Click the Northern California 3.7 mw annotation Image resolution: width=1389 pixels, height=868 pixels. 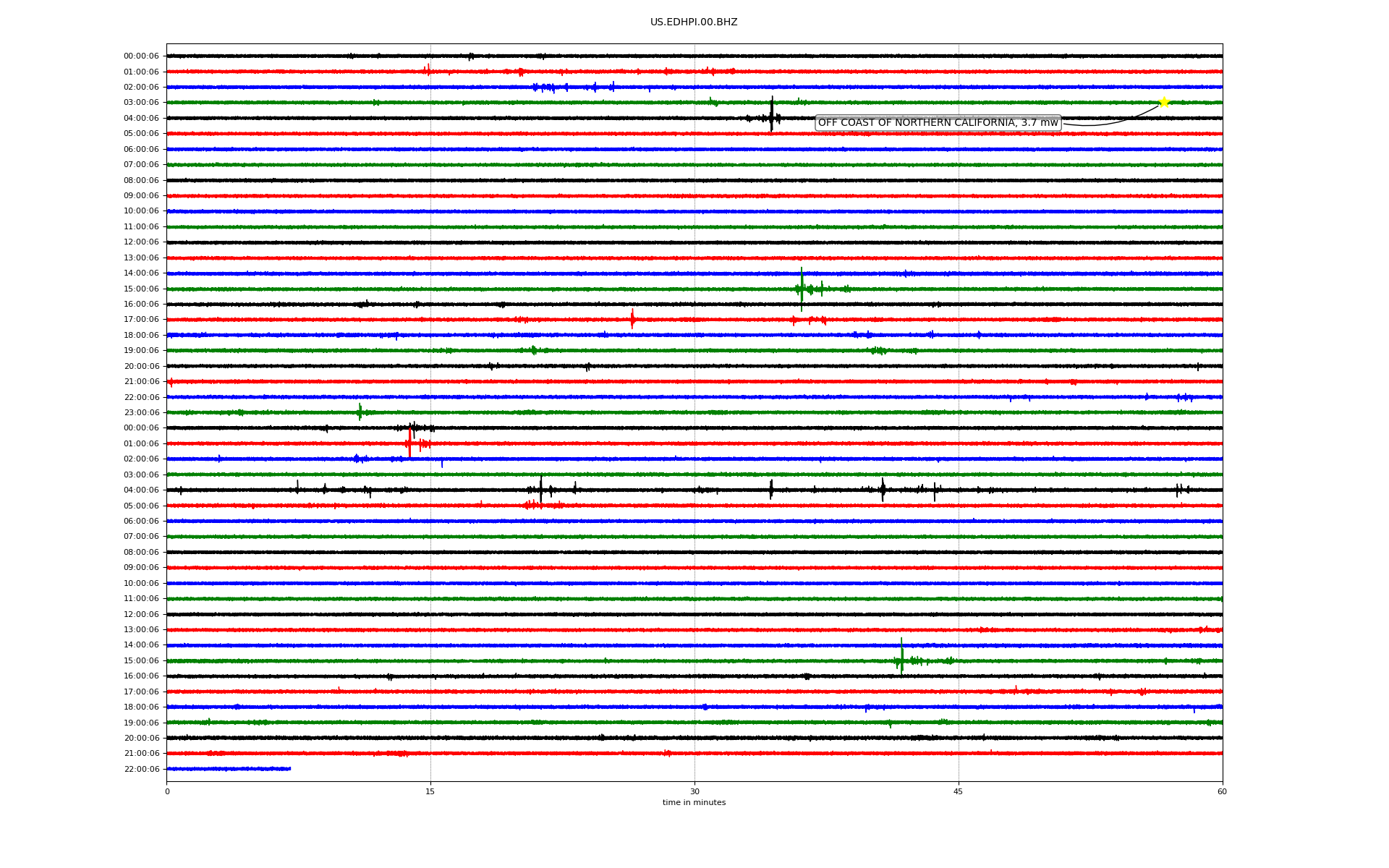(938, 123)
